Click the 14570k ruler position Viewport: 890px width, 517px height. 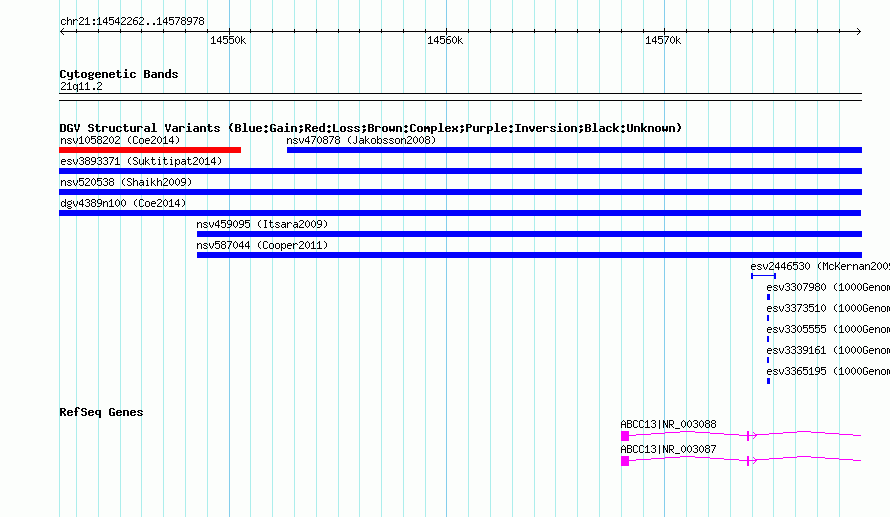tap(663, 40)
